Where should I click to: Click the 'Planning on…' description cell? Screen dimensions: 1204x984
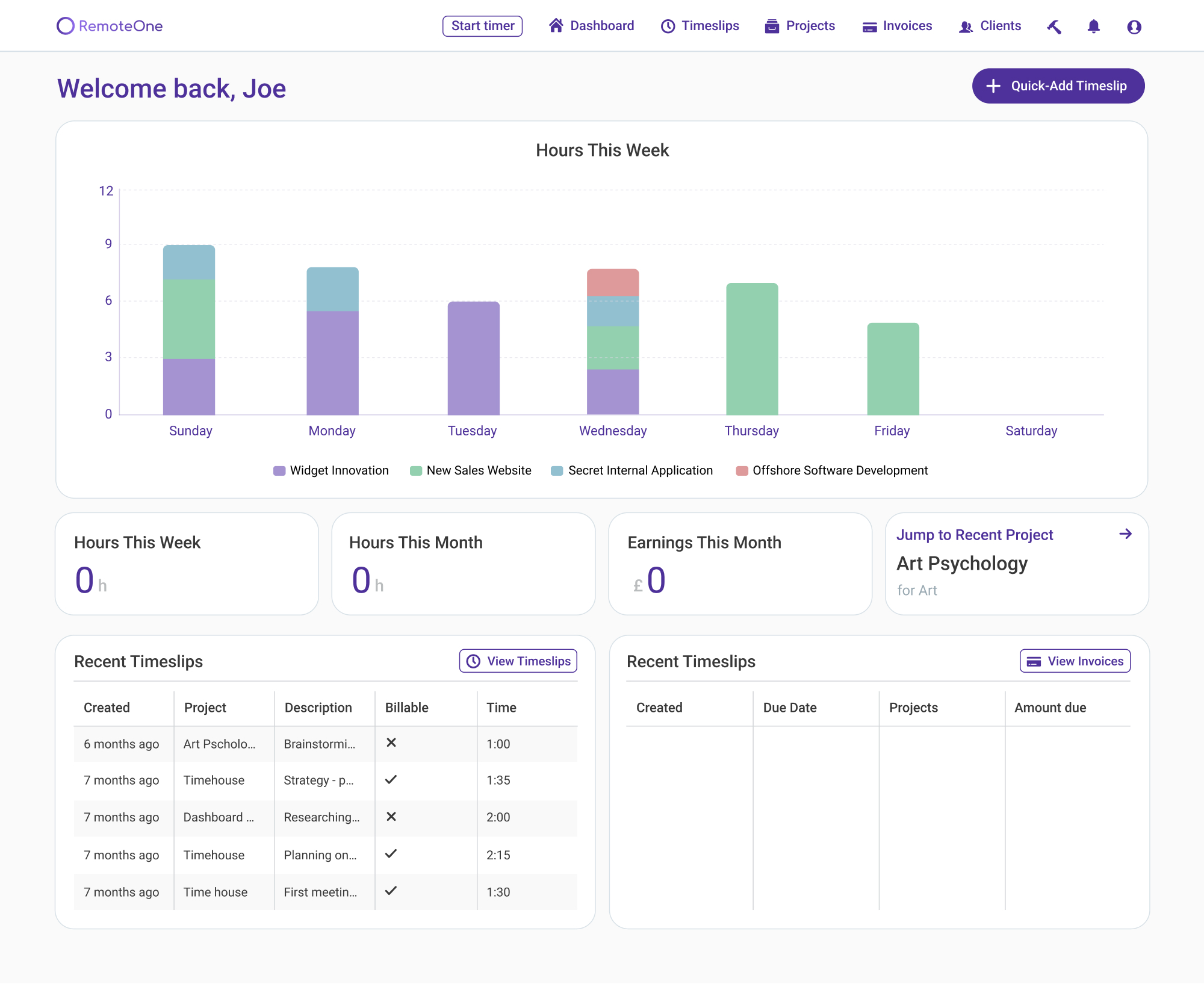[320, 856]
